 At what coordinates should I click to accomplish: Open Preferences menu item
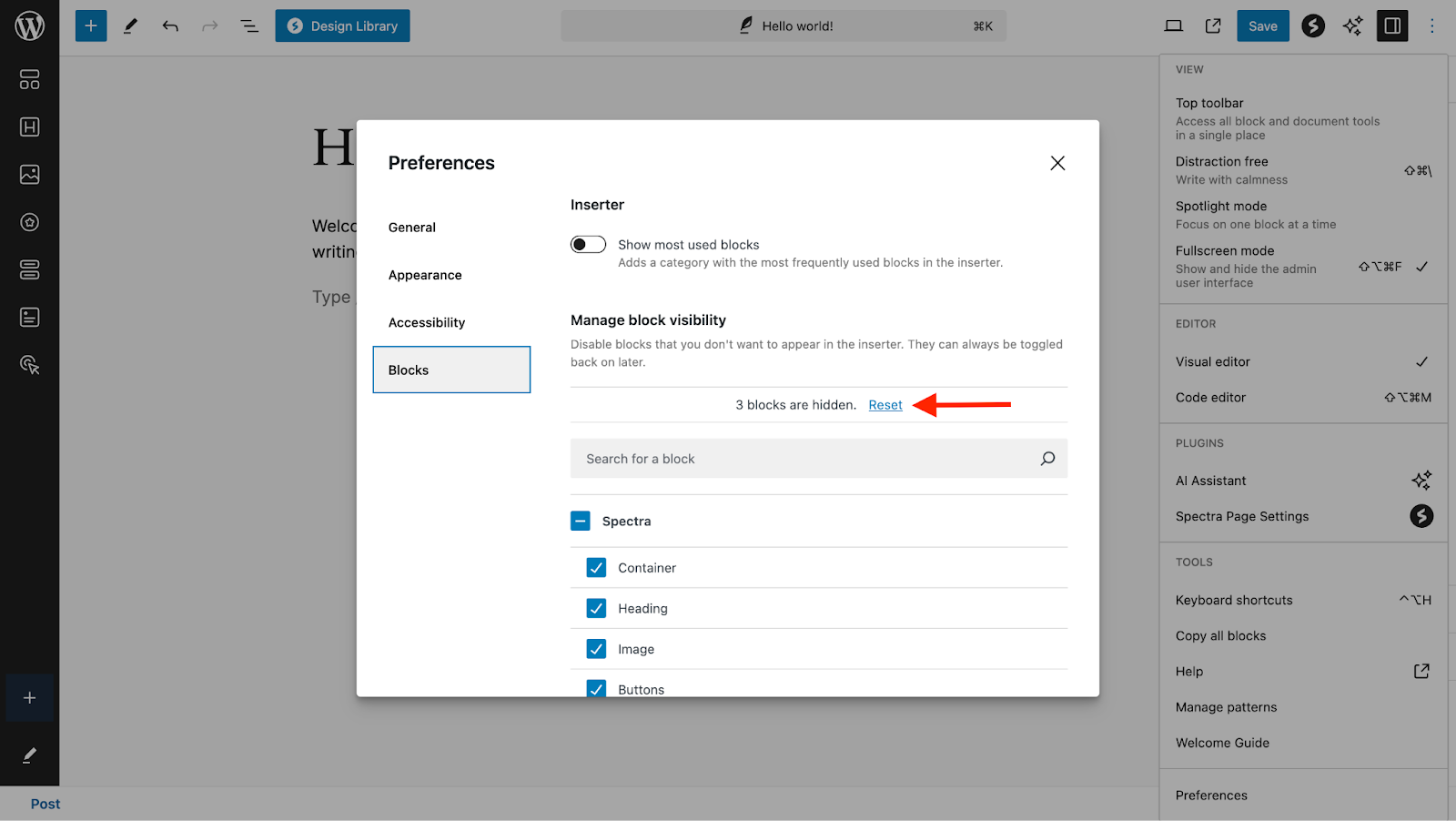pos(1303,796)
